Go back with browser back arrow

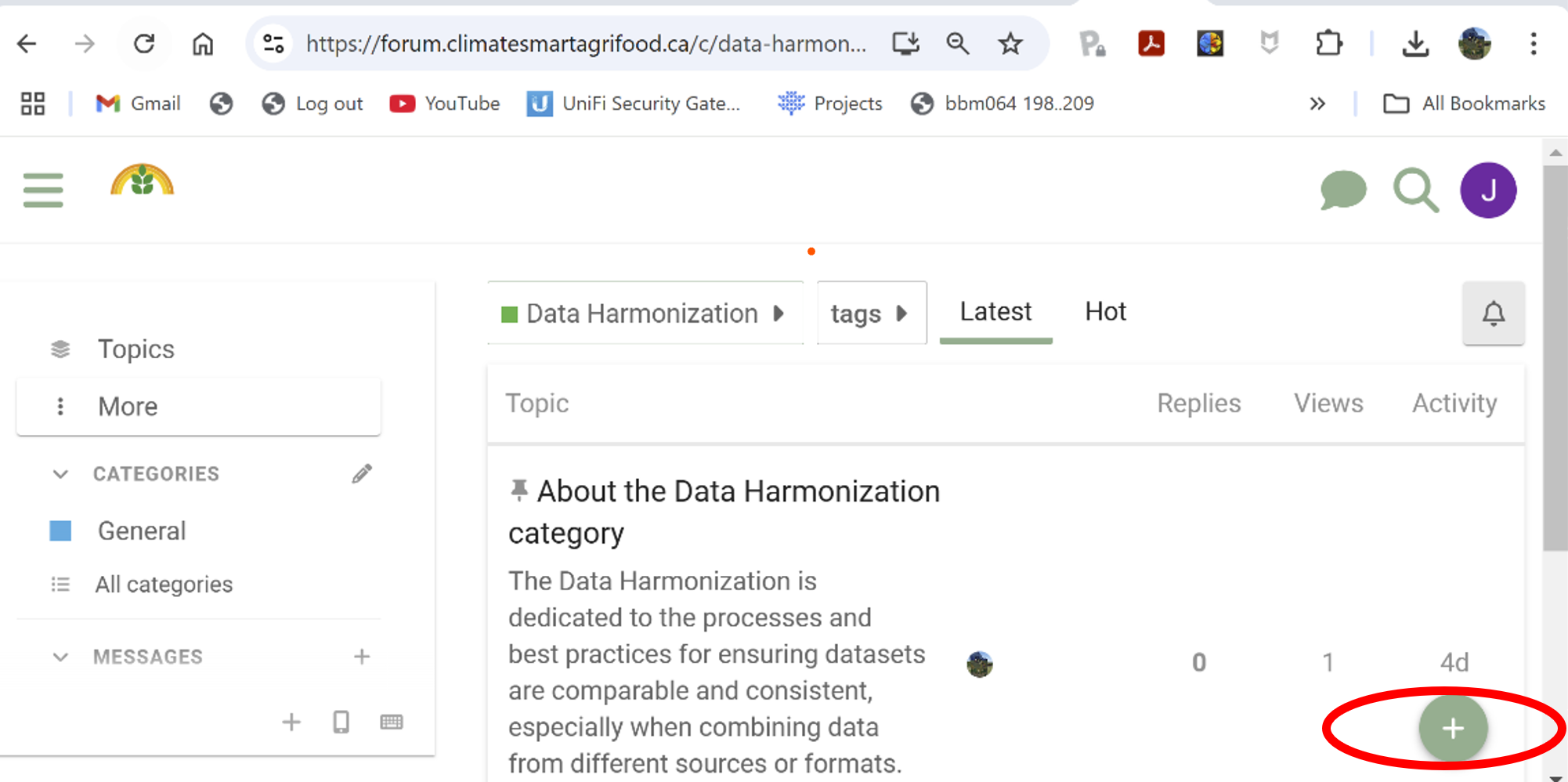27,44
